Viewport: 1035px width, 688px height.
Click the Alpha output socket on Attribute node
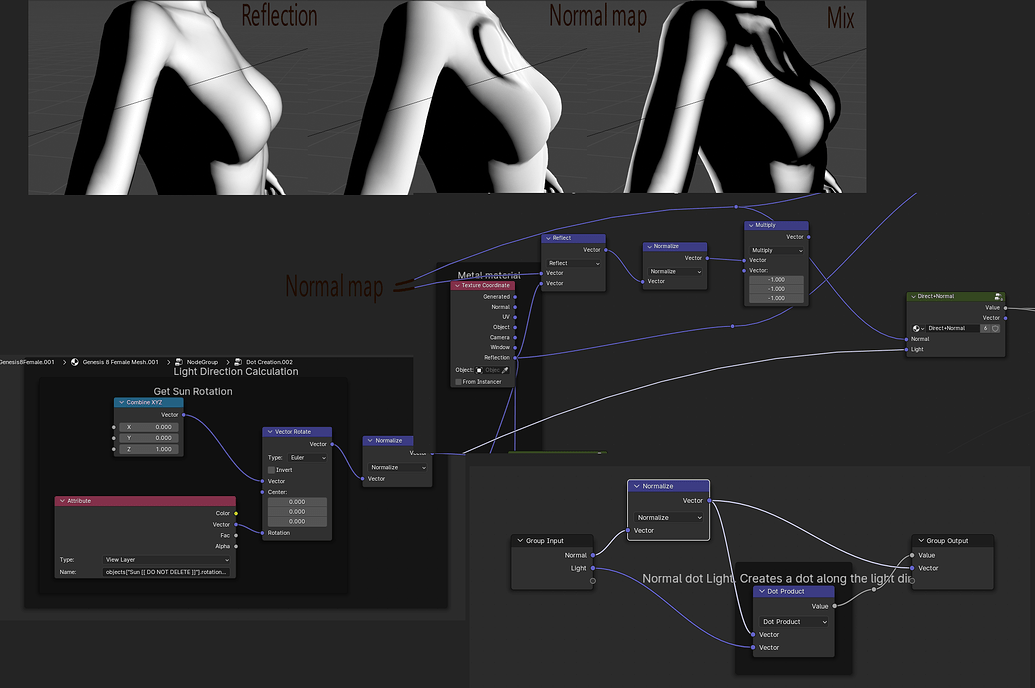coord(236,546)
